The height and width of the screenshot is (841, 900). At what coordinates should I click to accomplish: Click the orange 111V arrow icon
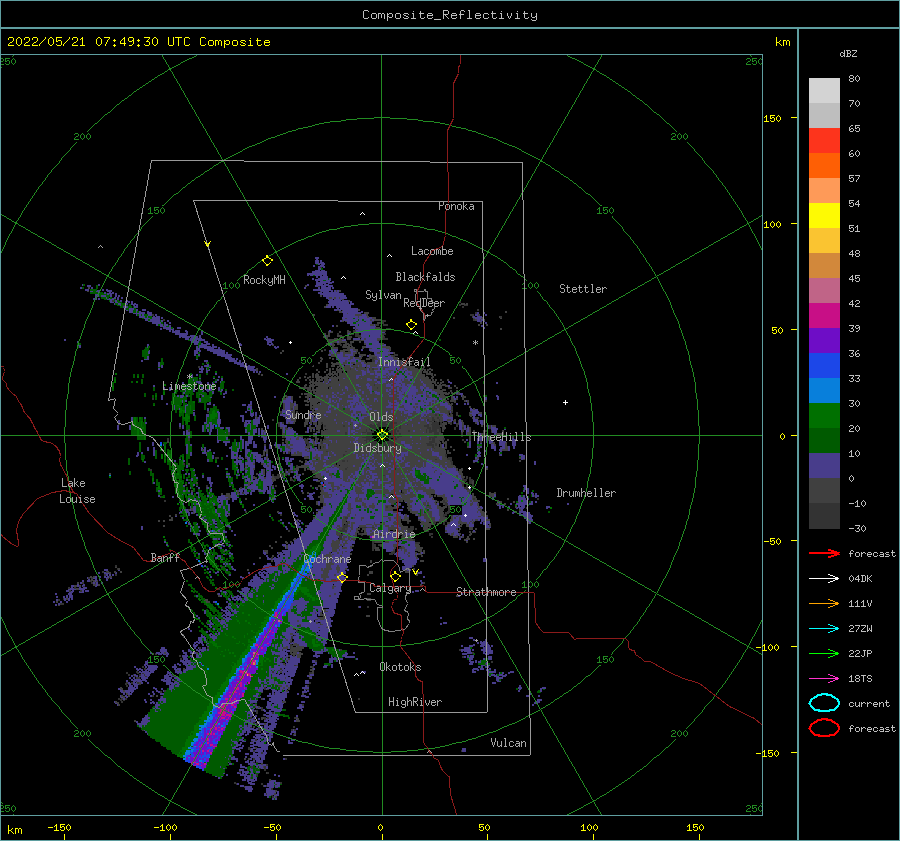(824, 603)
